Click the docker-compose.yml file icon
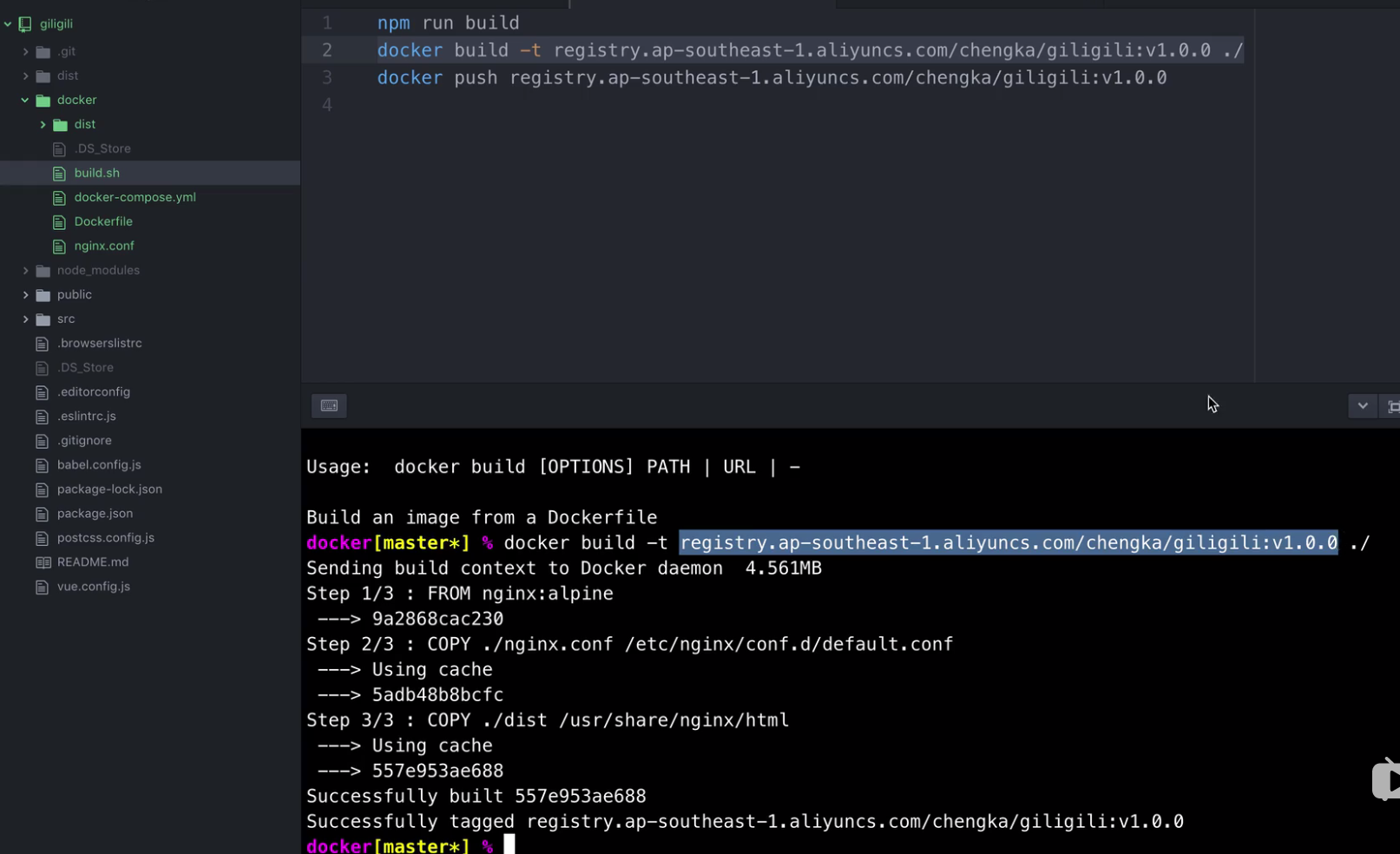The image size is (1400, 854). (59, 198)
